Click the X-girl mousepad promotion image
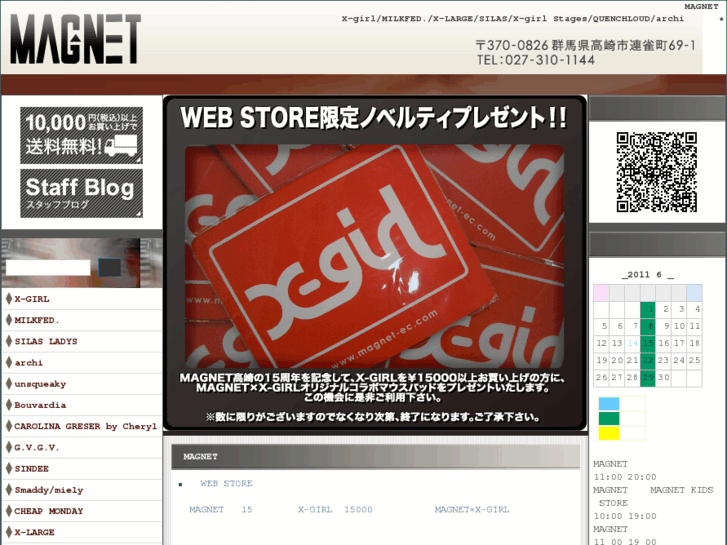This screenshot has height=545, width=727. coord(375,256)
